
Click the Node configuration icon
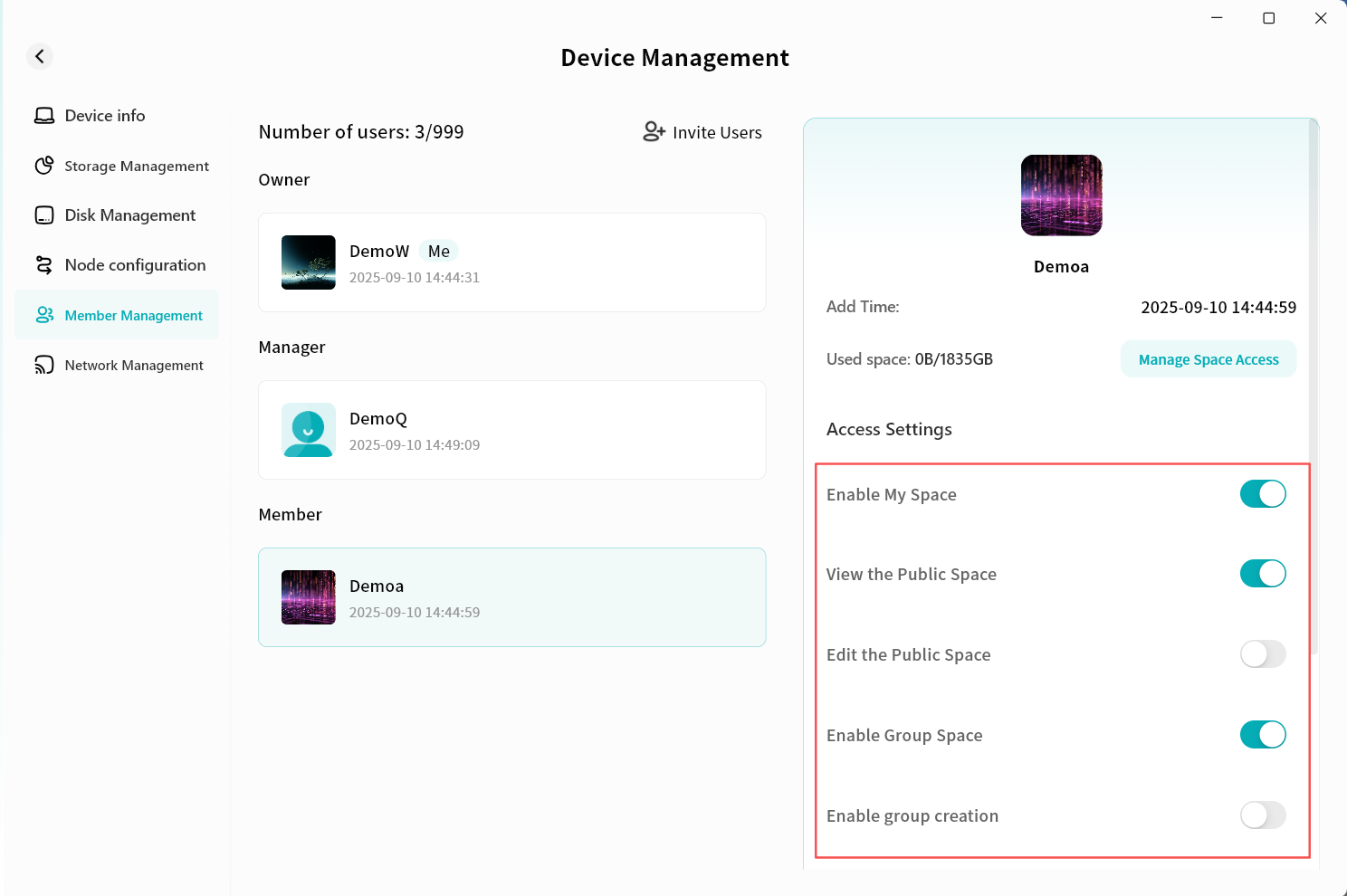[43, 265]
